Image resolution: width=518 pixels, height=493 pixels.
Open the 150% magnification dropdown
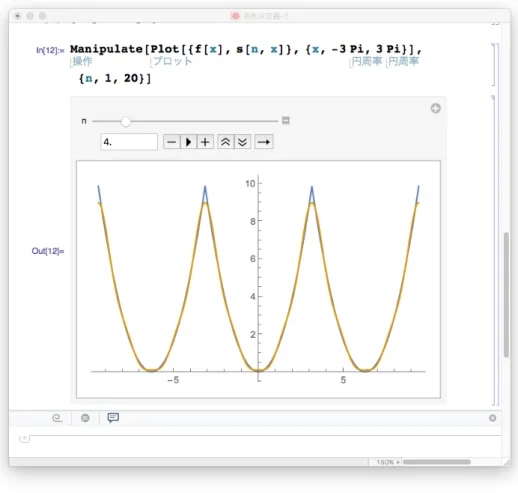(x=388, y=462)
